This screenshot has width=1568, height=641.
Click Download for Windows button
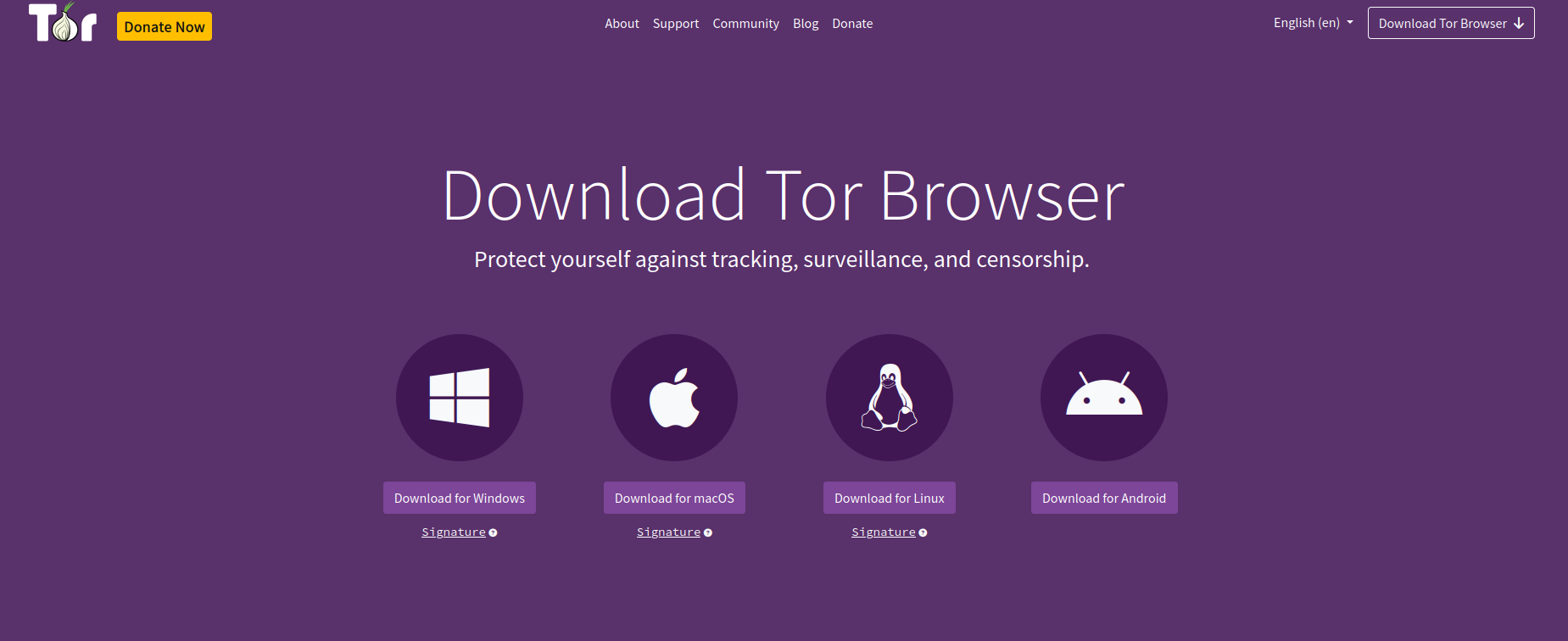[x=460, y=498]
